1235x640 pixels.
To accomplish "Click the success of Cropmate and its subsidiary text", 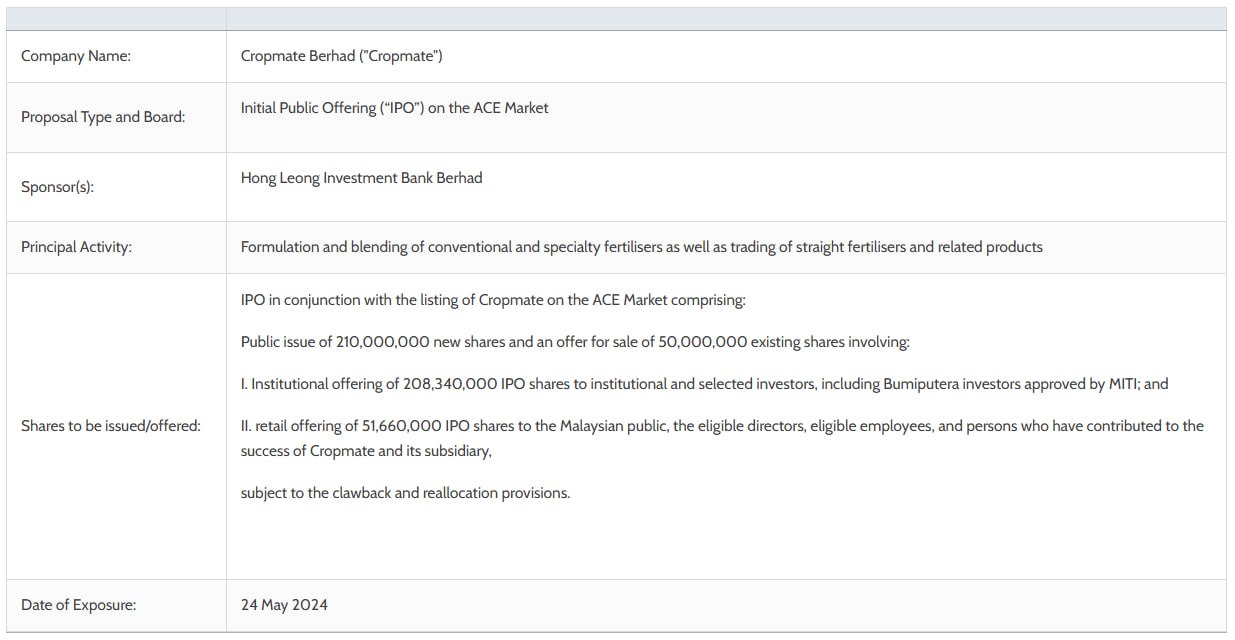I will coord(366,451).
